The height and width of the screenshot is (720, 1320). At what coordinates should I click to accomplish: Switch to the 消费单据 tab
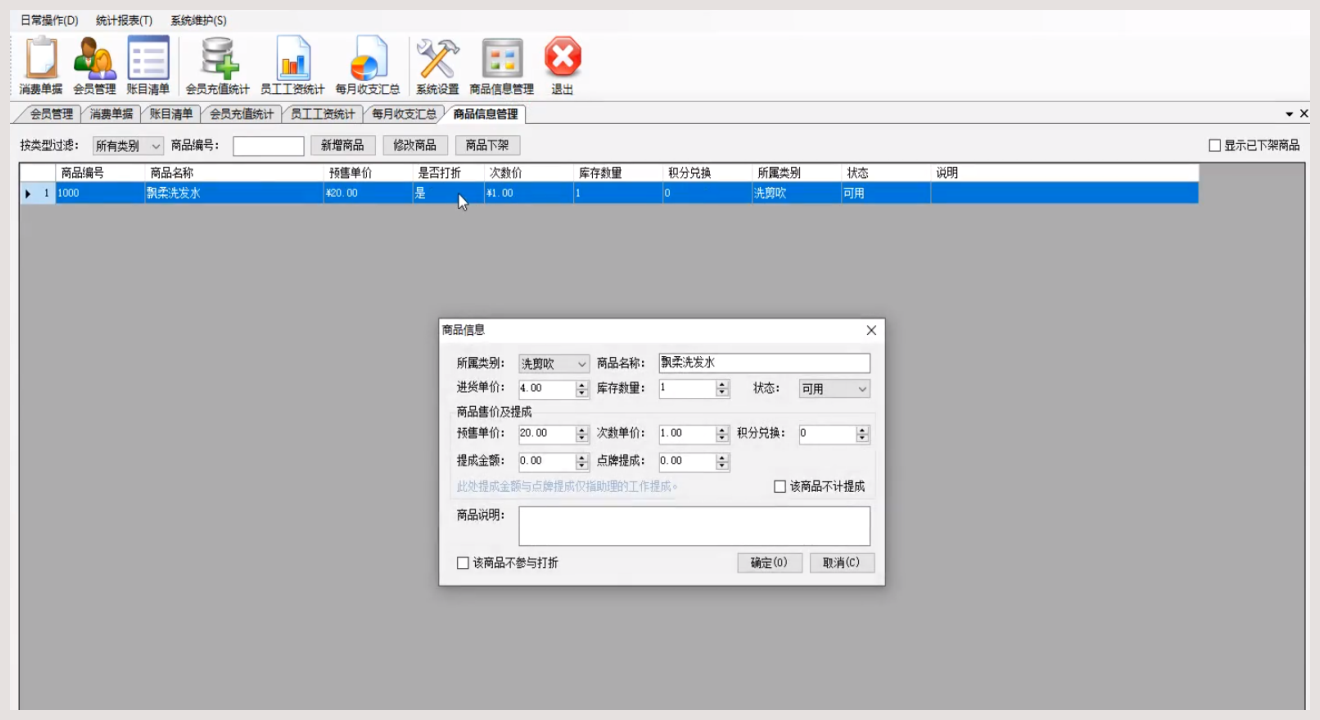[111, 114]
